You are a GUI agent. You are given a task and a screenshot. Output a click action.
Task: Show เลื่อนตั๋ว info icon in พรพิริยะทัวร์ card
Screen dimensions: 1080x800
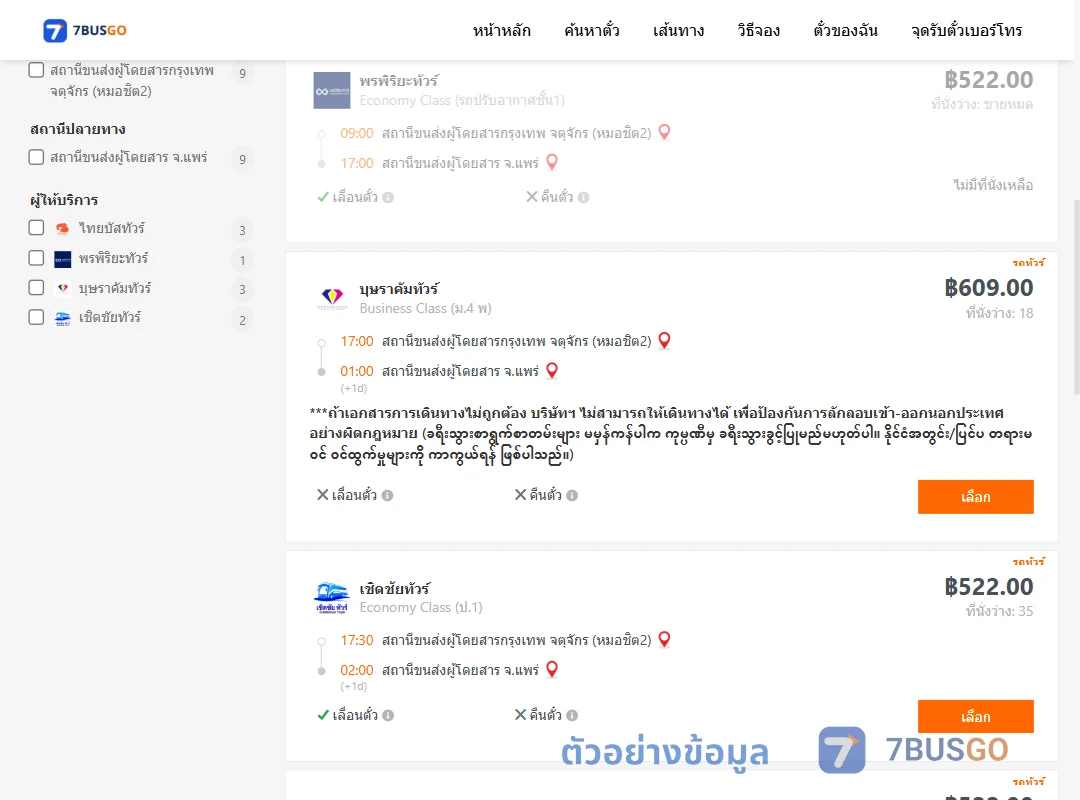(x=388, y=198)
